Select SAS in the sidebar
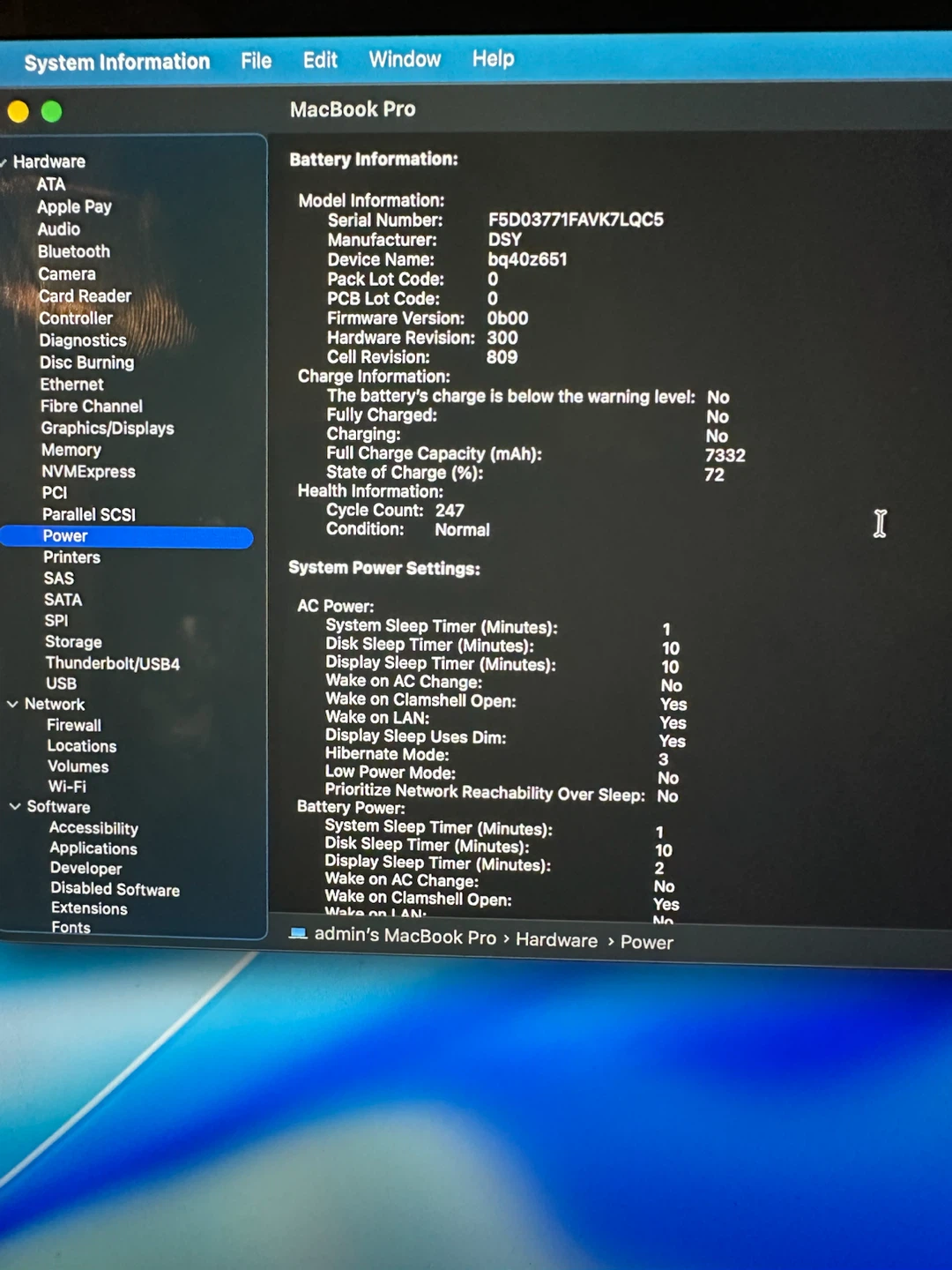The width and height of the screenshot is (952, 1270). point(58,579)
